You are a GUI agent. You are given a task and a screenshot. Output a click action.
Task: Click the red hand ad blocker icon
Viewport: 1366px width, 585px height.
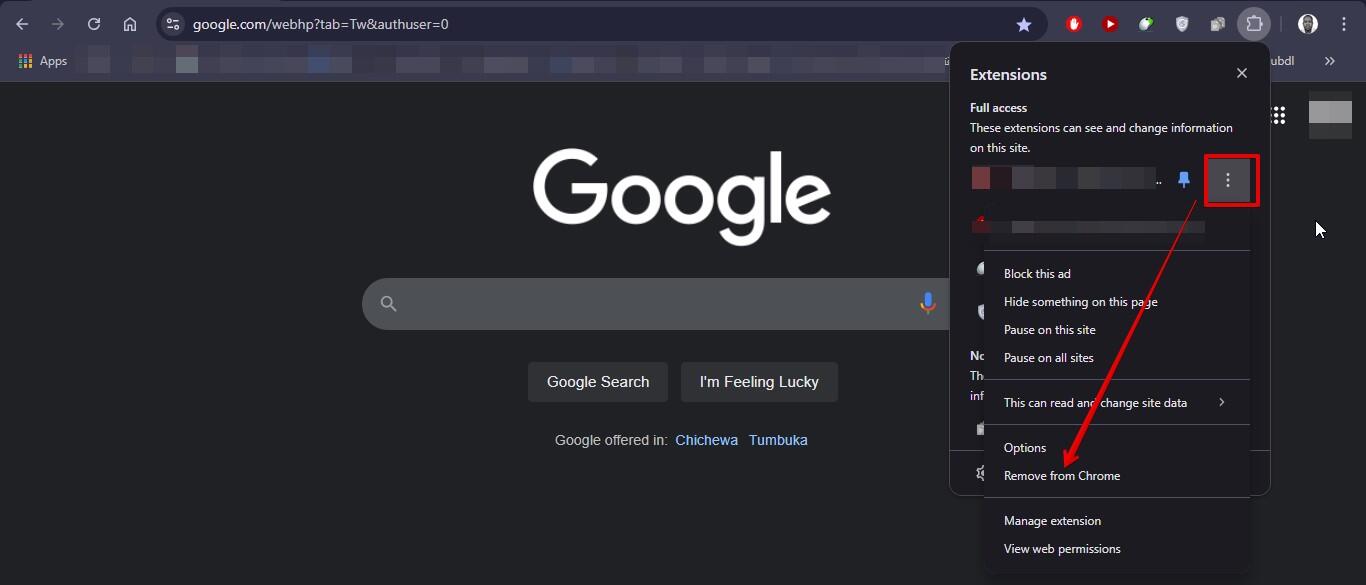tap(1074, 24)
